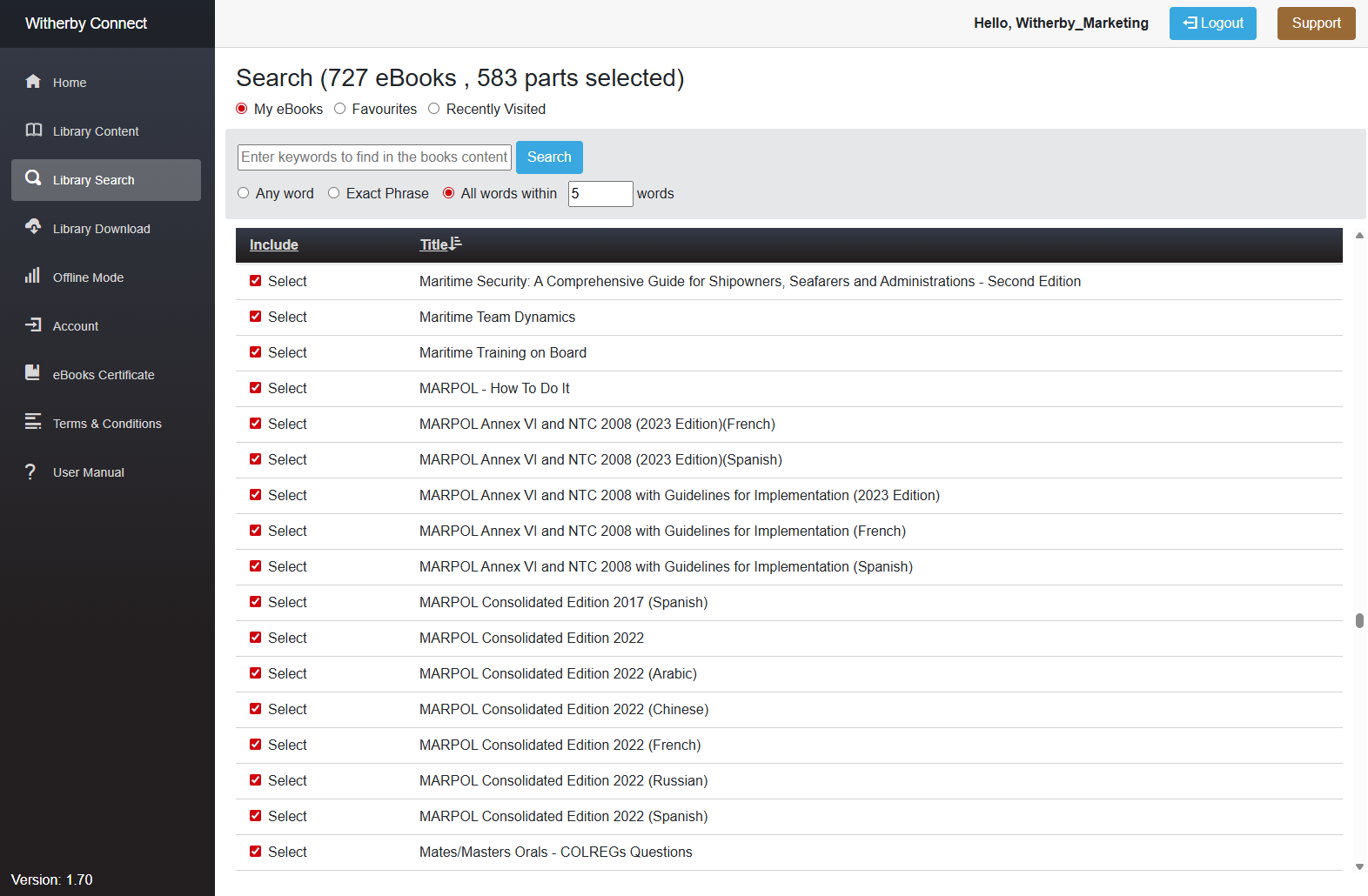This screenshot has width=1368, height=896.
Task: Open Library Content in the sidebar
Action: (106, 131)
